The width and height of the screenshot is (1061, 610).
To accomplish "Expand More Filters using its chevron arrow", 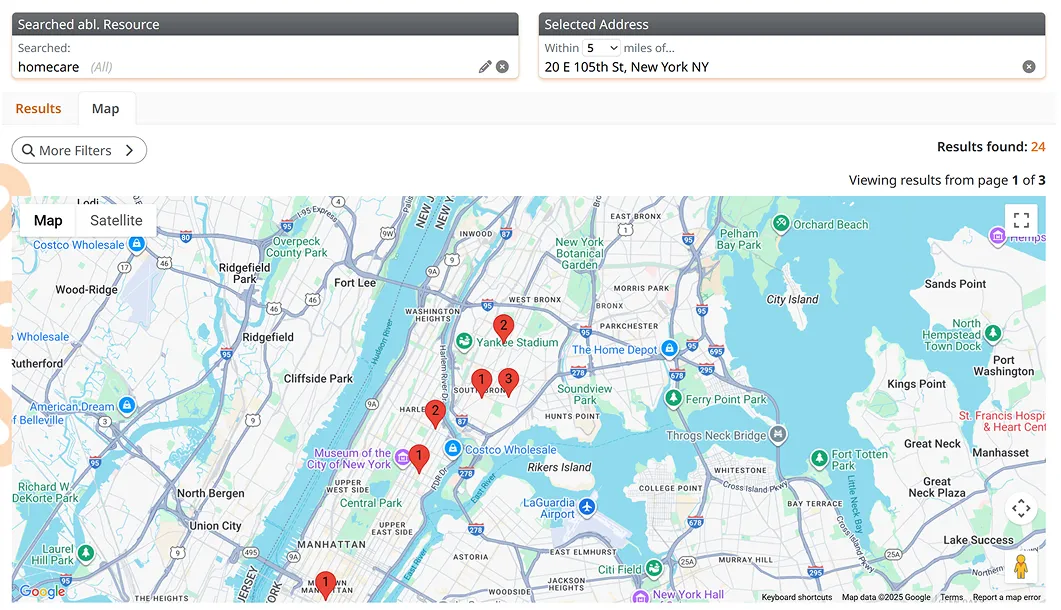I will 129,150.
